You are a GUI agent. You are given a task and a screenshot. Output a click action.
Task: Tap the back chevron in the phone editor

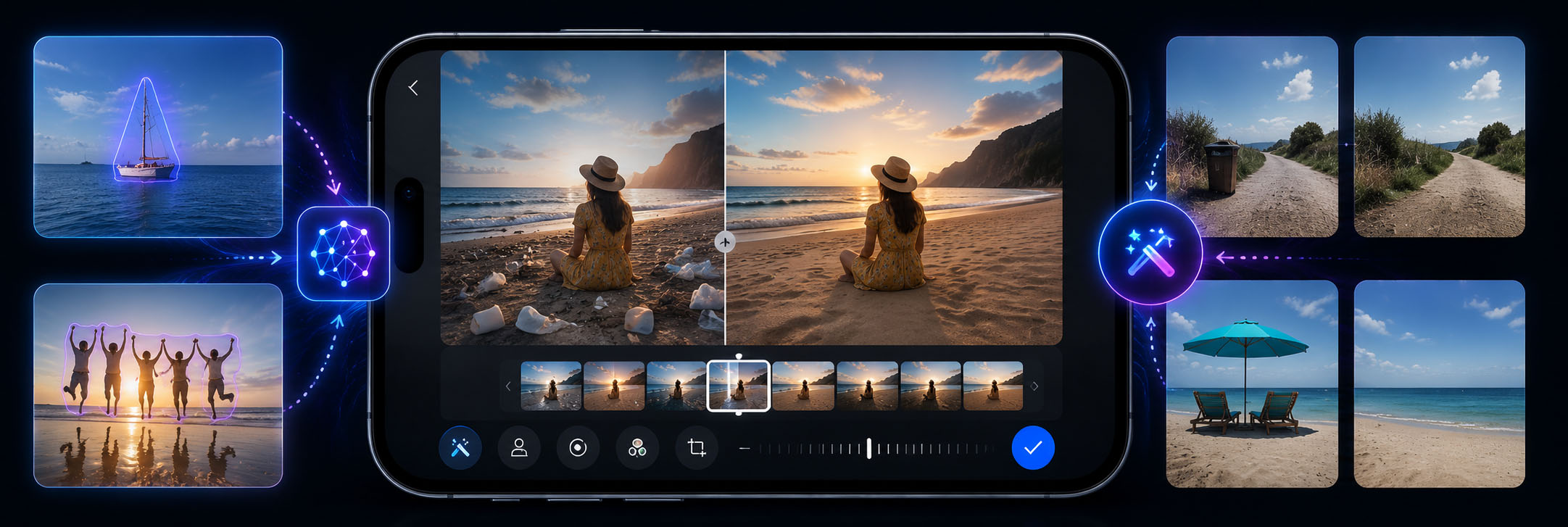click(413, 88)
